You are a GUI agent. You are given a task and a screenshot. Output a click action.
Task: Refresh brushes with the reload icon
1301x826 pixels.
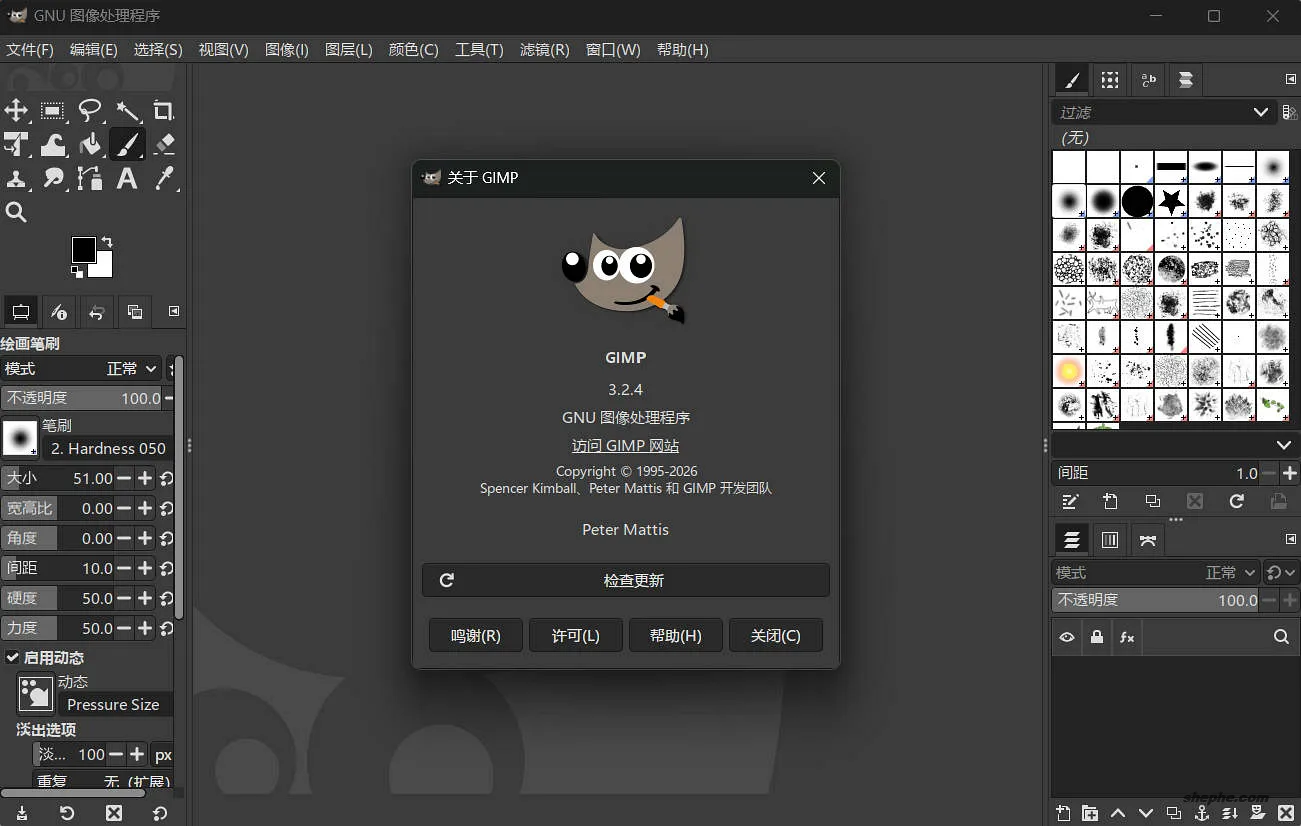click(x=1237, y=501)
